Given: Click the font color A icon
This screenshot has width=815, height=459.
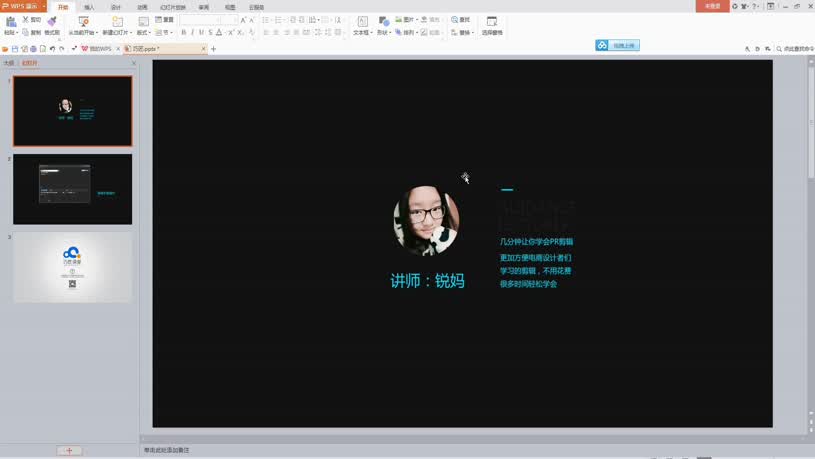Looking at the screenshot, I should click(219, 32).
